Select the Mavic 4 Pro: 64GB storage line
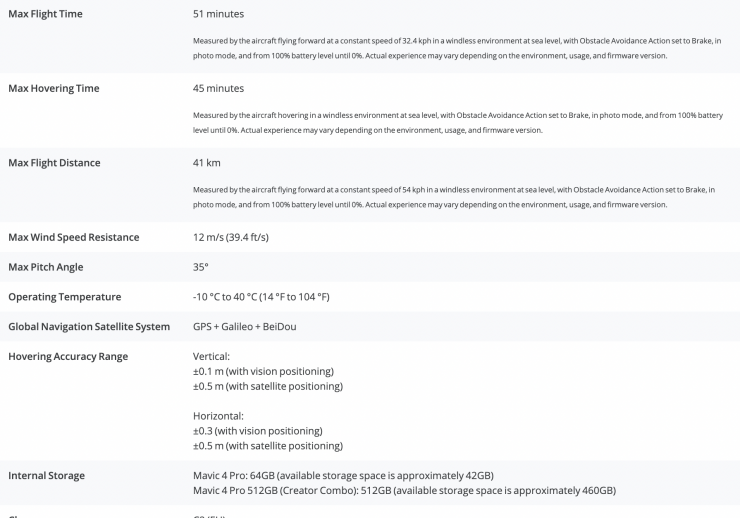 tap(343, 475)
